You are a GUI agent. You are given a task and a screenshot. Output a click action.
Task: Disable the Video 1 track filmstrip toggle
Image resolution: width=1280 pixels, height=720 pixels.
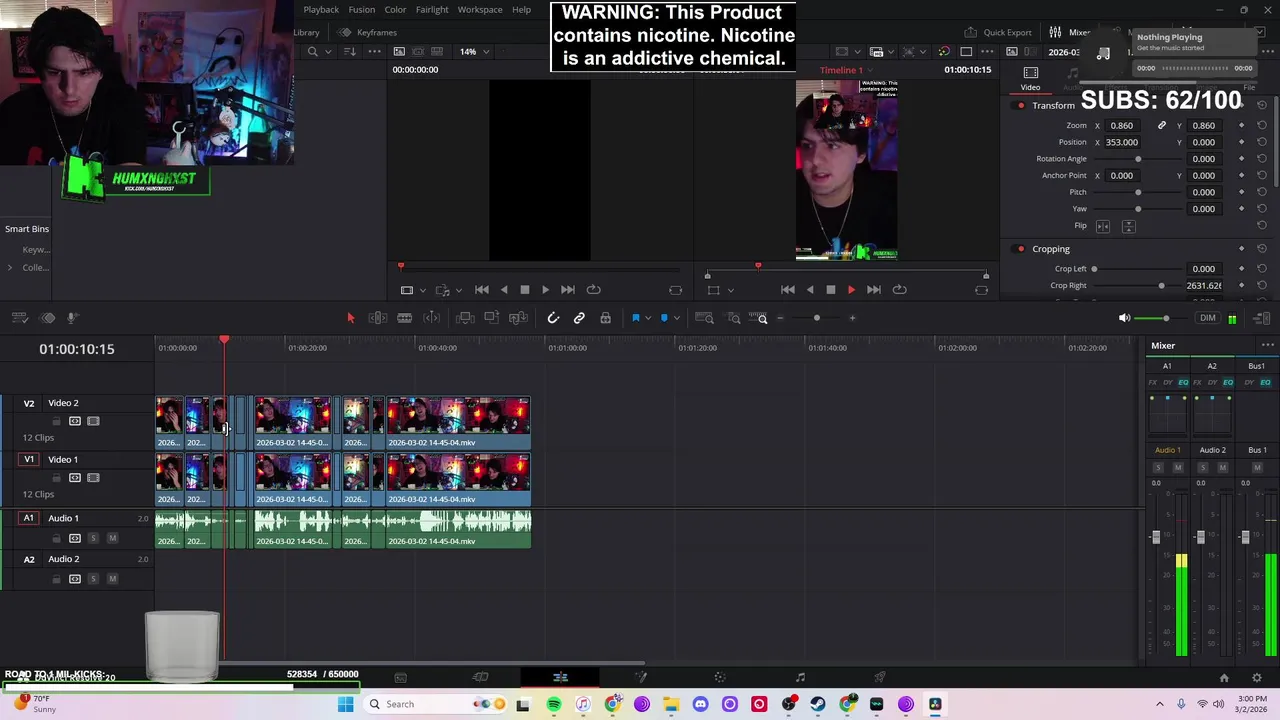pyautogui.click(x=93, y=478)
